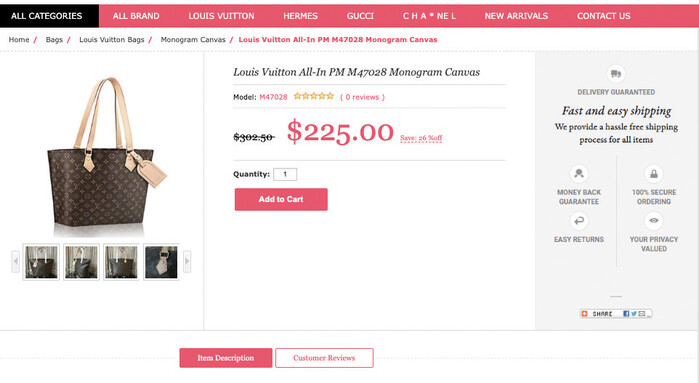
Task: Open the Louis Vuitton menu item
Action: tap(221, 16)
